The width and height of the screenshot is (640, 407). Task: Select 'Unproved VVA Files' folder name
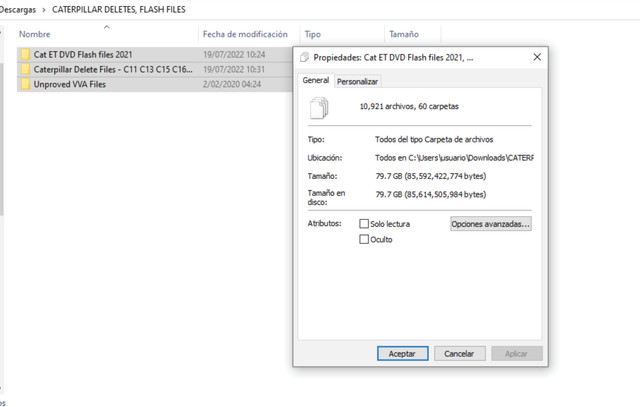[x=70, y=84]
